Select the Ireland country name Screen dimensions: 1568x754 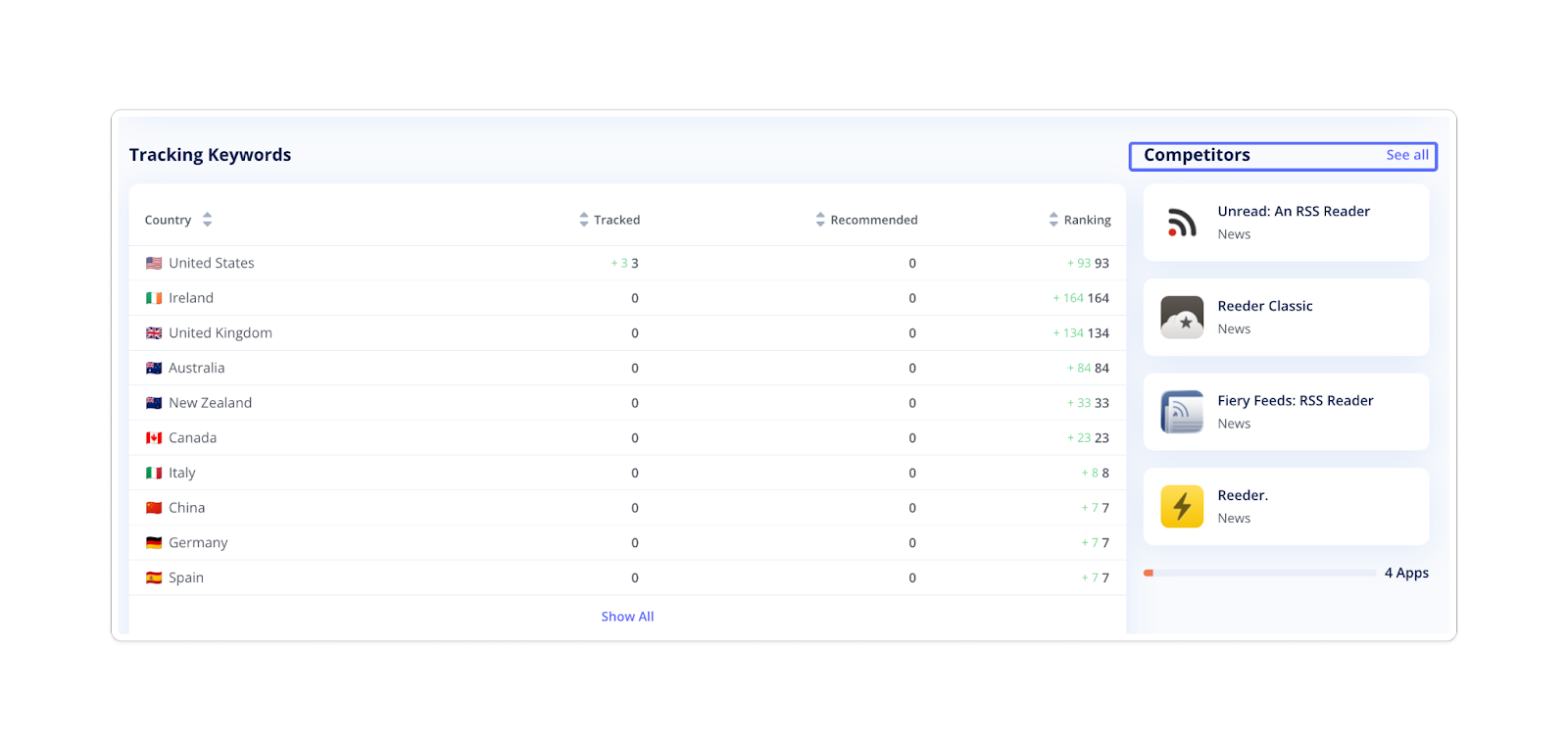(191, 298)
